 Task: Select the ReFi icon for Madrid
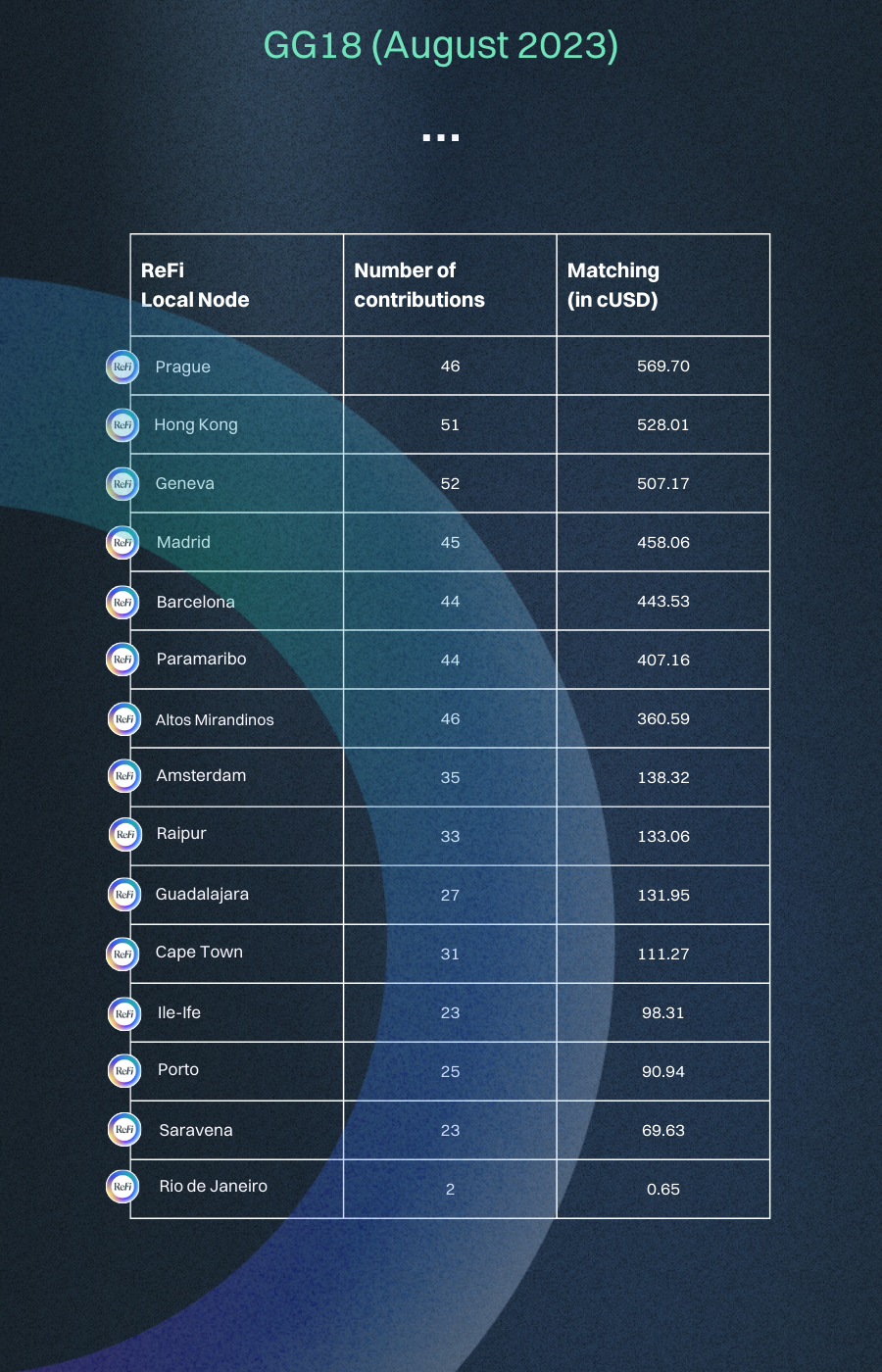pyautogui.click(x=122, y=542)
